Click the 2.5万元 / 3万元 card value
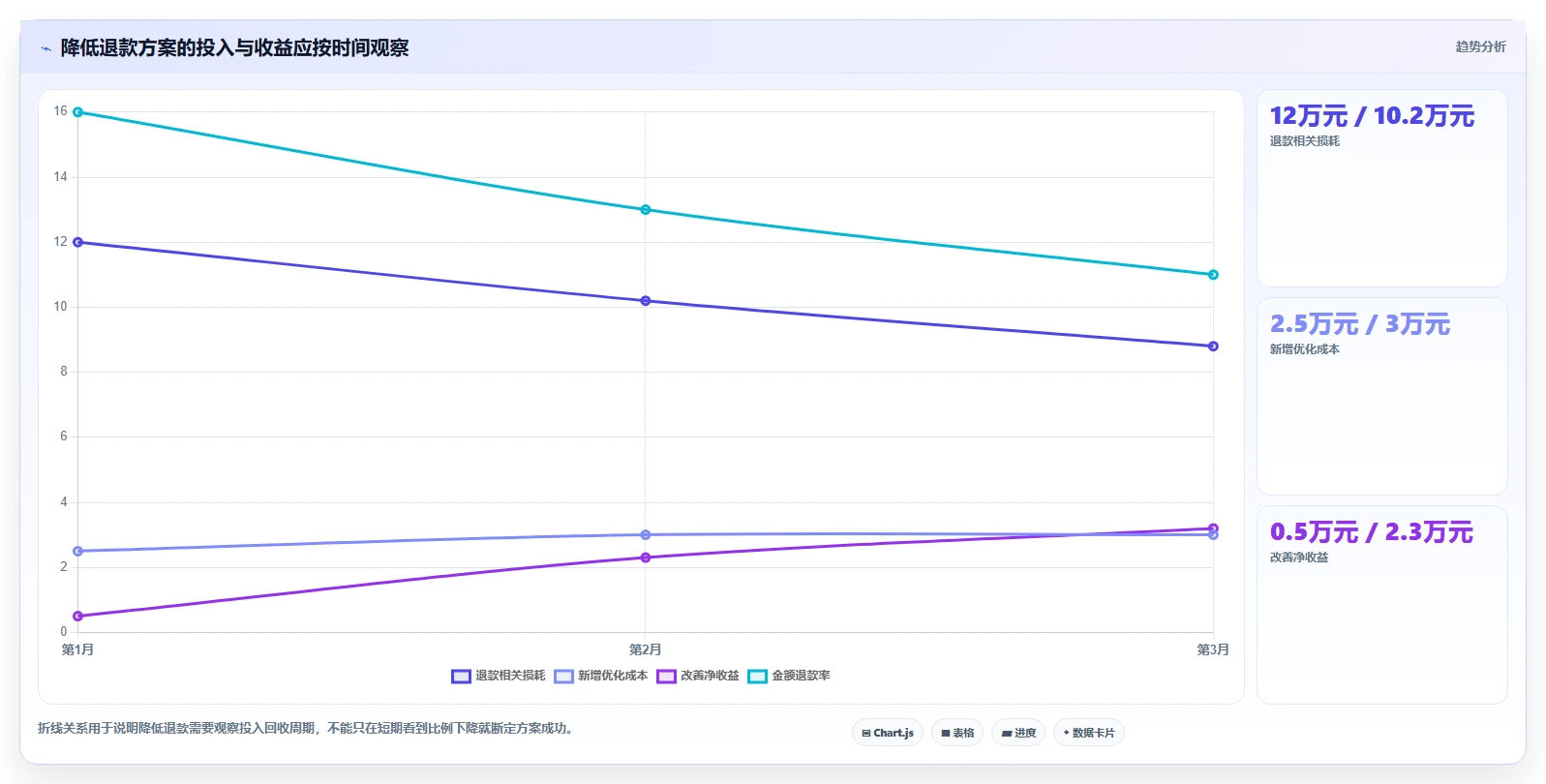1546x784 pixels. (x=1359, y=324)
